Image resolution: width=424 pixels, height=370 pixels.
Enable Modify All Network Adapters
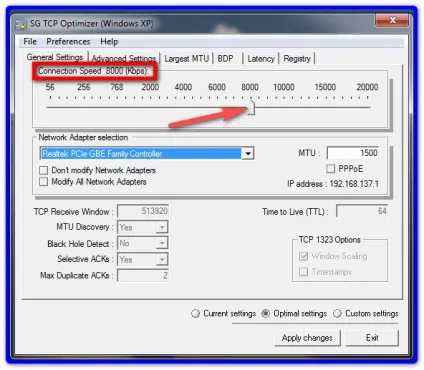93,182
